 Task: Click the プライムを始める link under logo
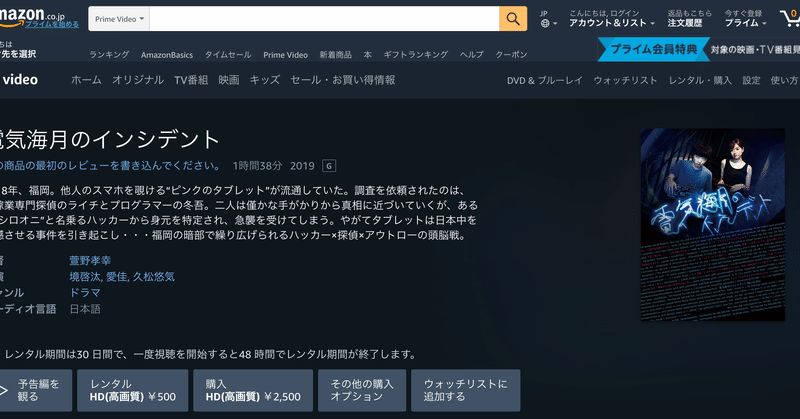(x=52, y=24)
